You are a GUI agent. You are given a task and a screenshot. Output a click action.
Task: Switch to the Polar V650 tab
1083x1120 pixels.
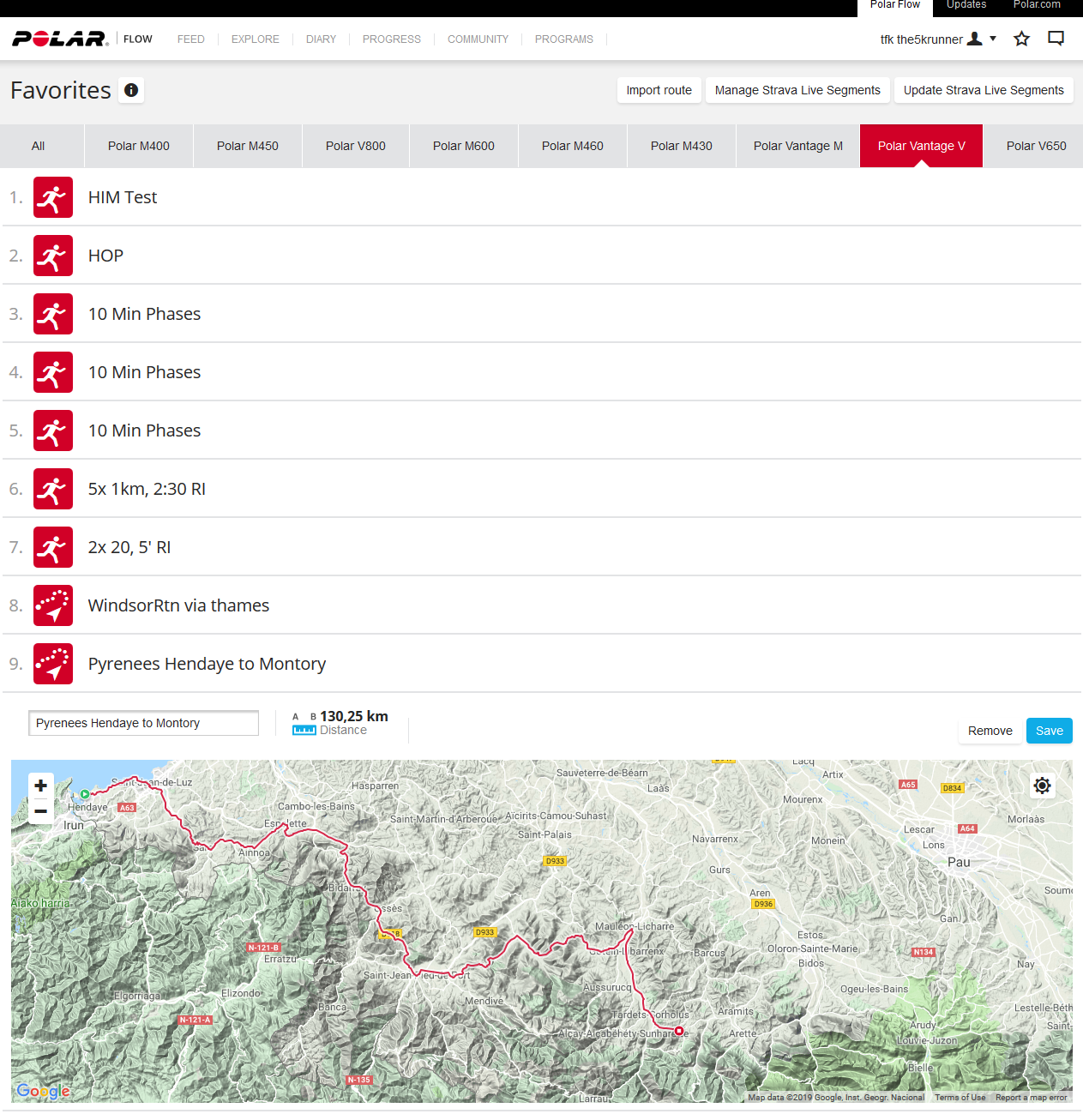point(1034,146)
